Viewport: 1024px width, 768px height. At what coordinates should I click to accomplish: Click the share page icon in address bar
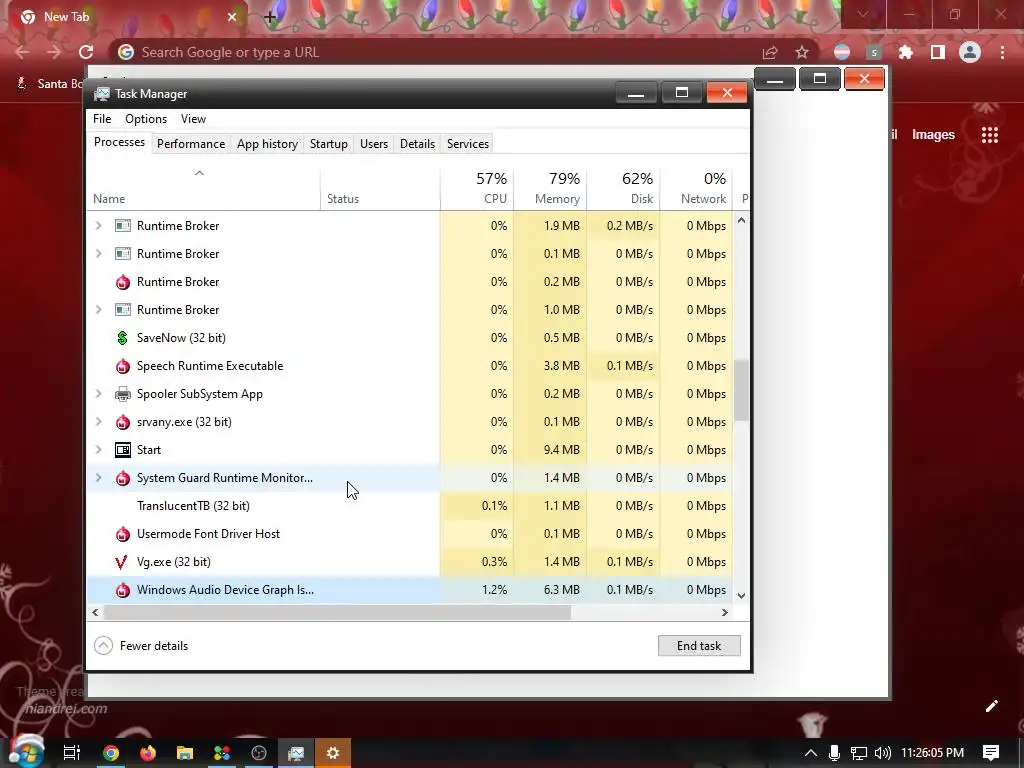coord(770,52)
